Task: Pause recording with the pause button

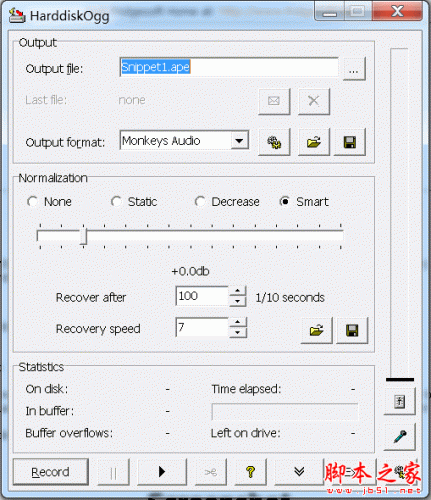Action: (x=113, y=472)
